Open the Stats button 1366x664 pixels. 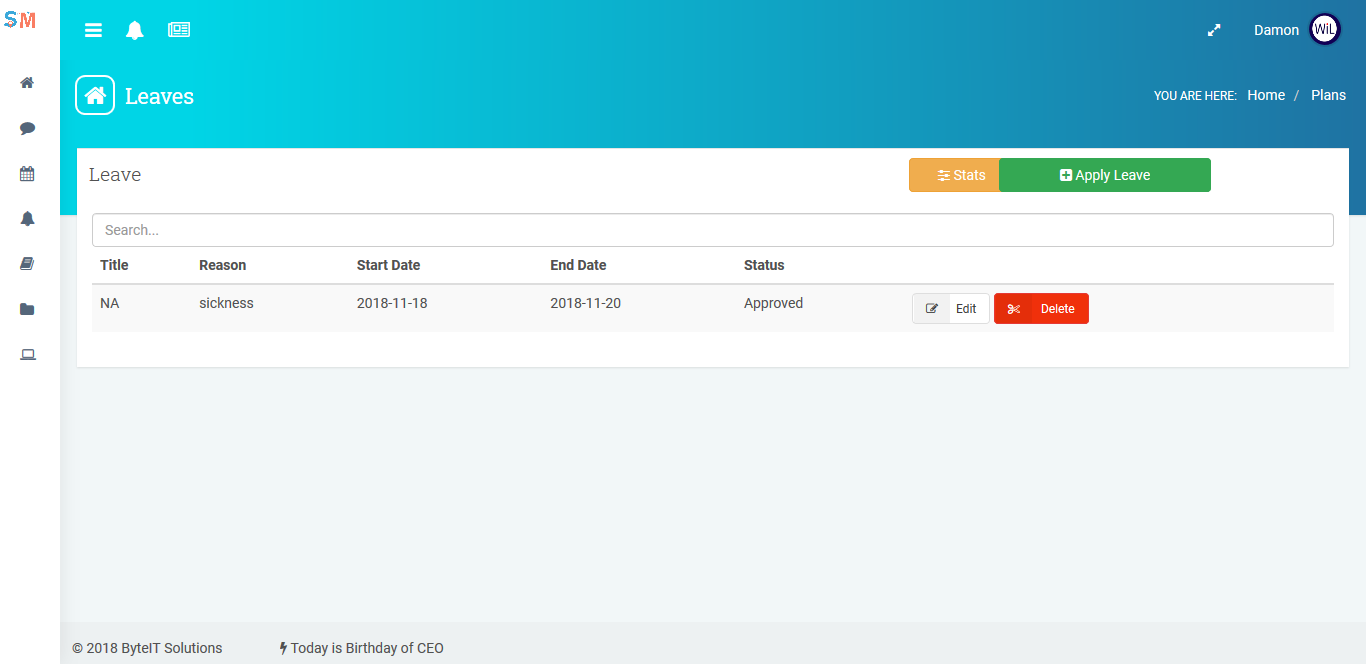pyautogui.click(x=954, y=175)
